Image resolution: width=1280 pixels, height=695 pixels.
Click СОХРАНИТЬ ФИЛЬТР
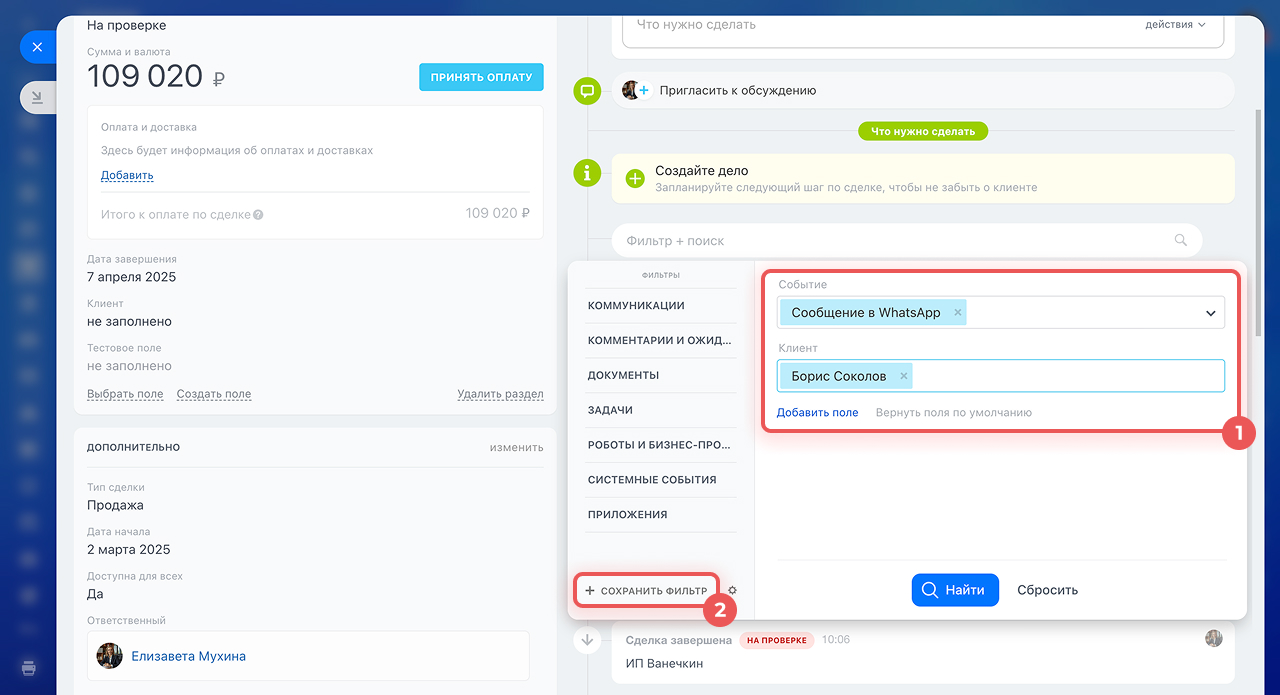point(646,591)
